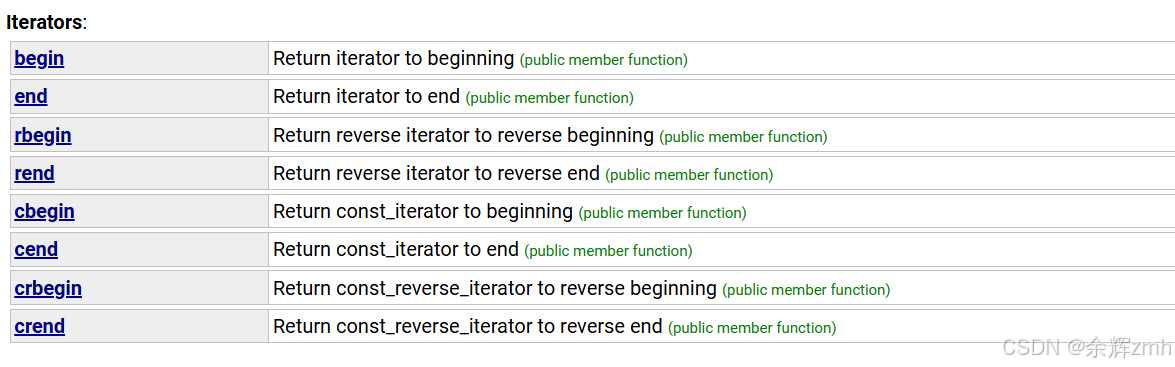This screenshot has width=1175, height=367.
Task: Open the end member function link
Action: coord(31,97)
